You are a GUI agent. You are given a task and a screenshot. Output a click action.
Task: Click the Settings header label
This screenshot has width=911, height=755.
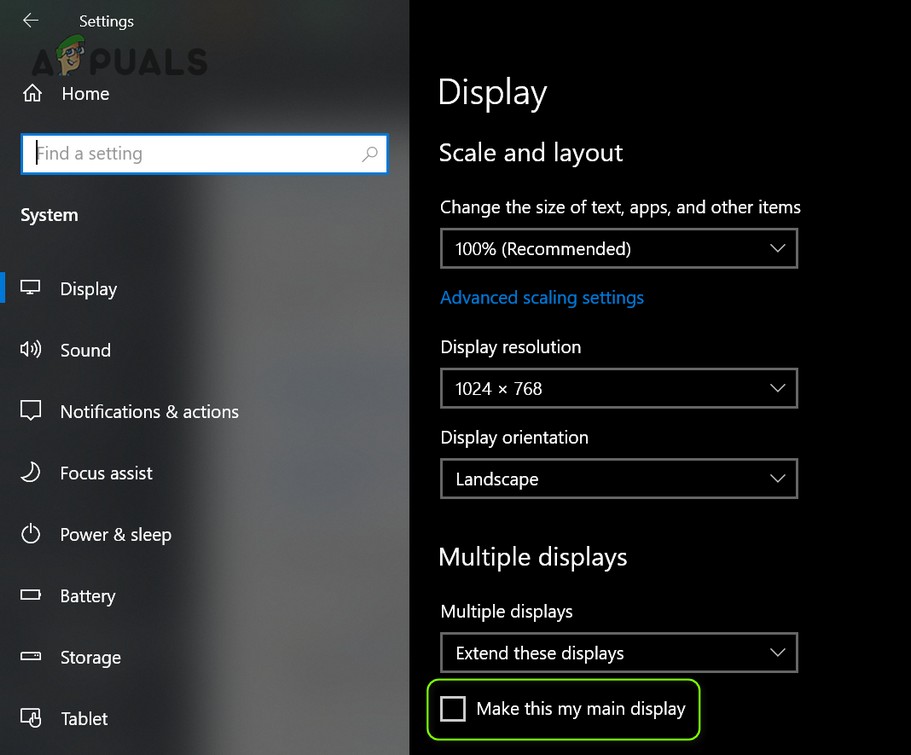(106, 21)
